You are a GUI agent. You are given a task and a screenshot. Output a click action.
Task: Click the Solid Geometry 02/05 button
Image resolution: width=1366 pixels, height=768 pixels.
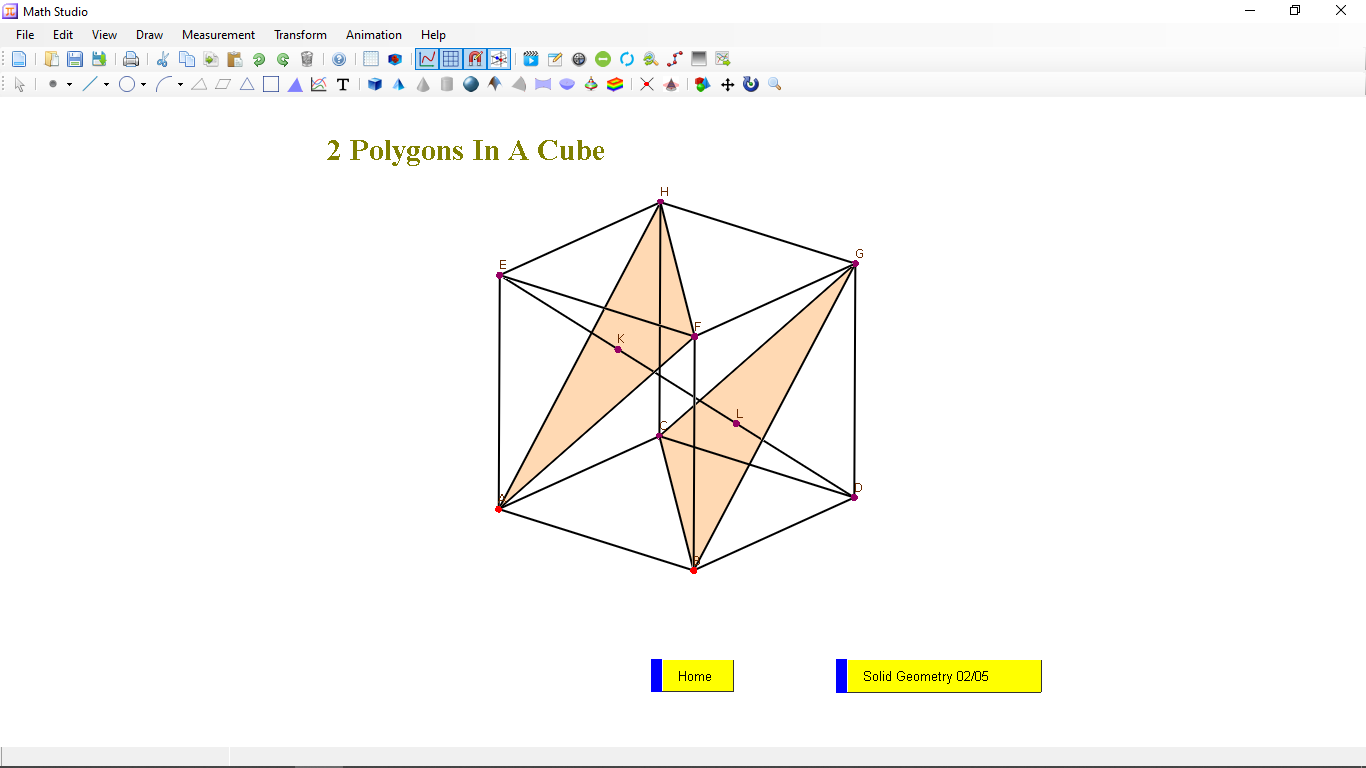(x=938, y=676)
